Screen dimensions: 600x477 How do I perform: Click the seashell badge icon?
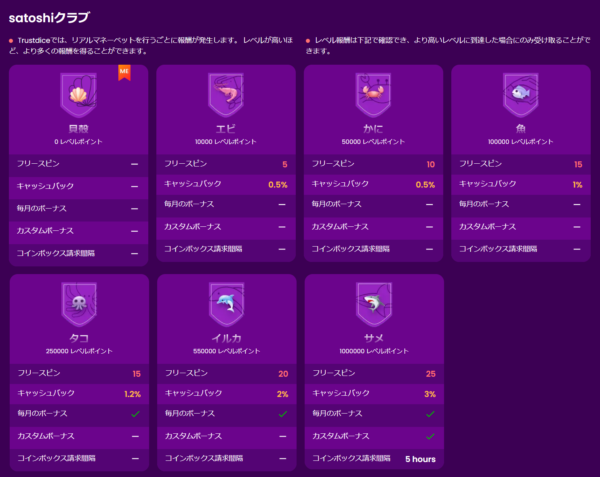pos(78,95)
